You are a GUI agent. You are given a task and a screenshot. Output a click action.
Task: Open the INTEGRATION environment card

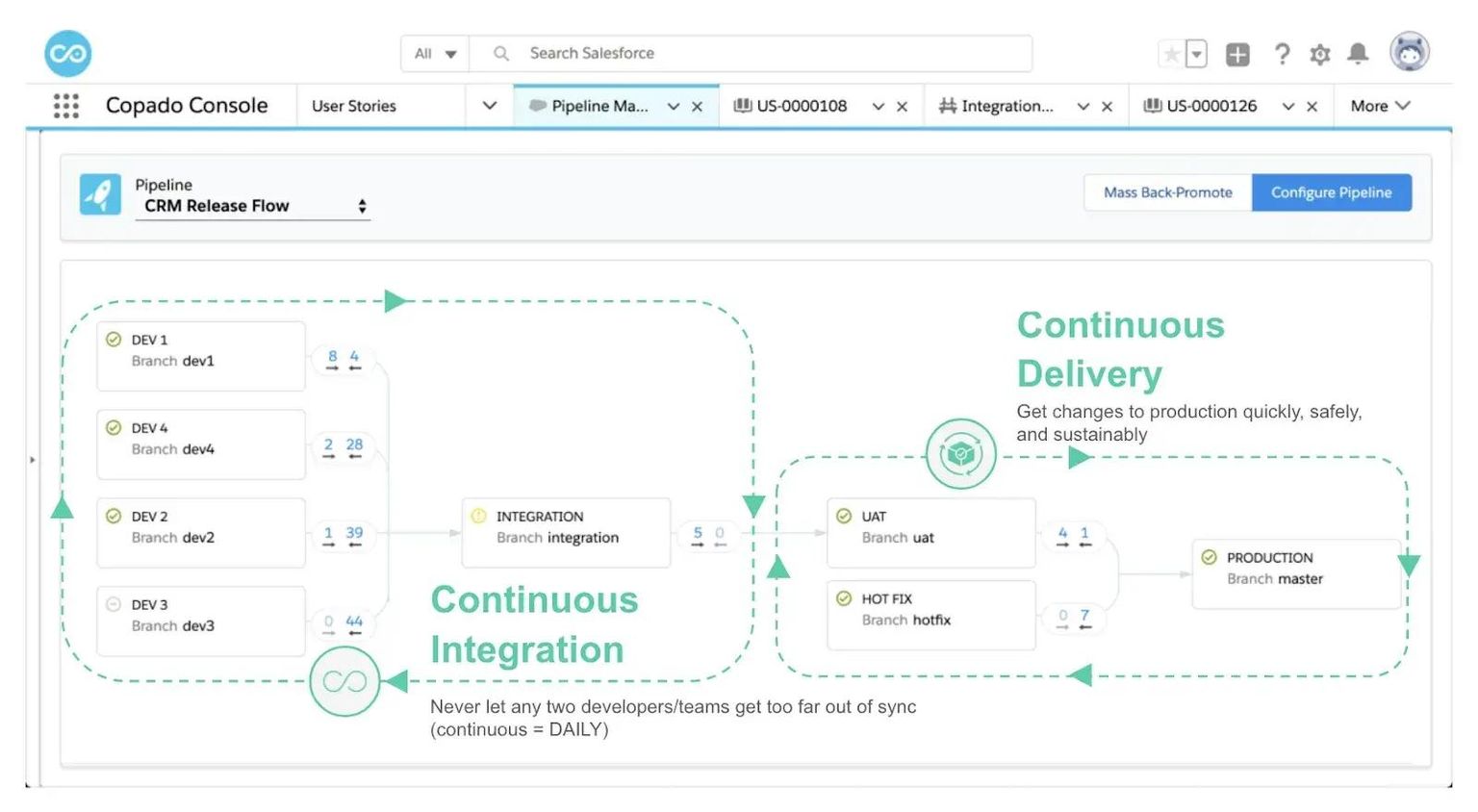[566, 533]
